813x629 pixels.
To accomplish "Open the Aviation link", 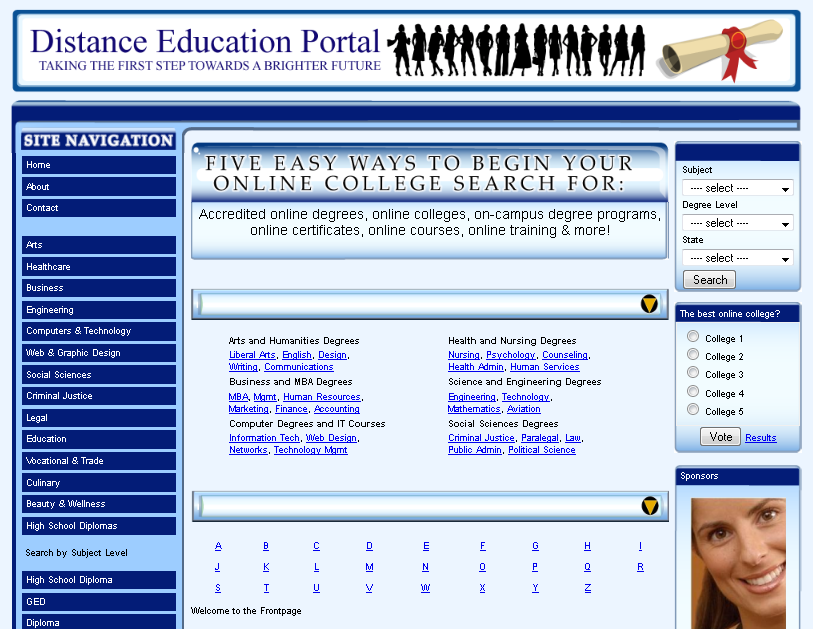I will (524, 409).
